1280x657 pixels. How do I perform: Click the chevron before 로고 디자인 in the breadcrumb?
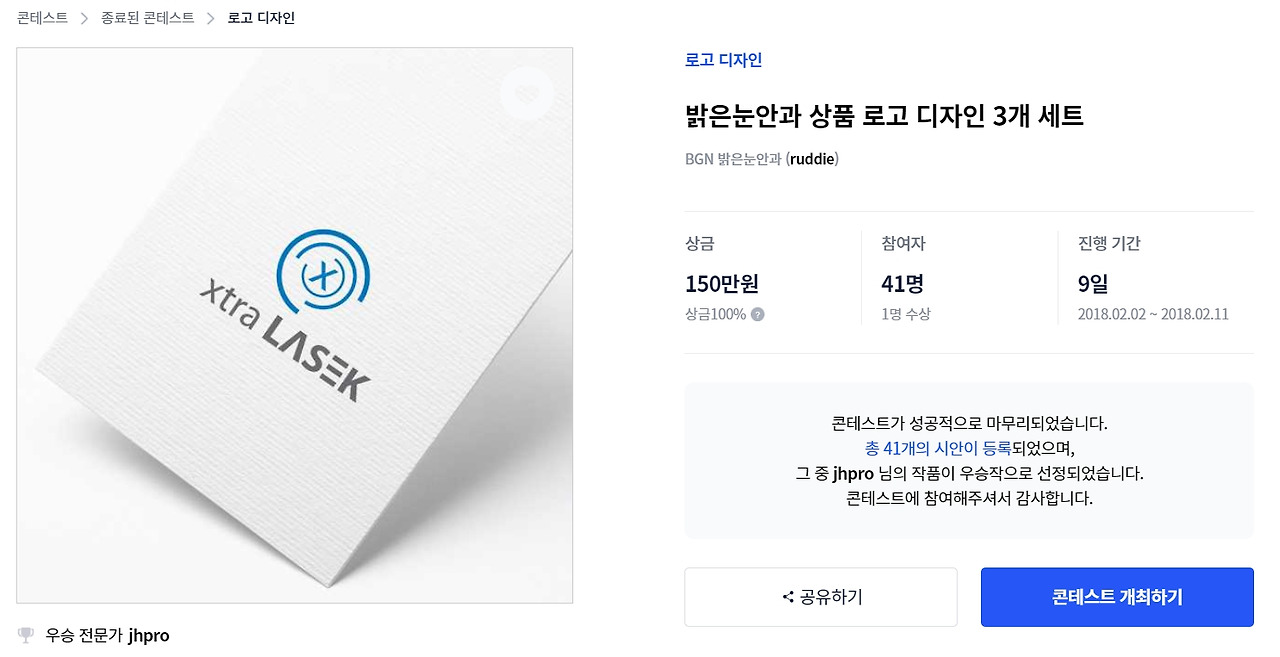(211, 18)
